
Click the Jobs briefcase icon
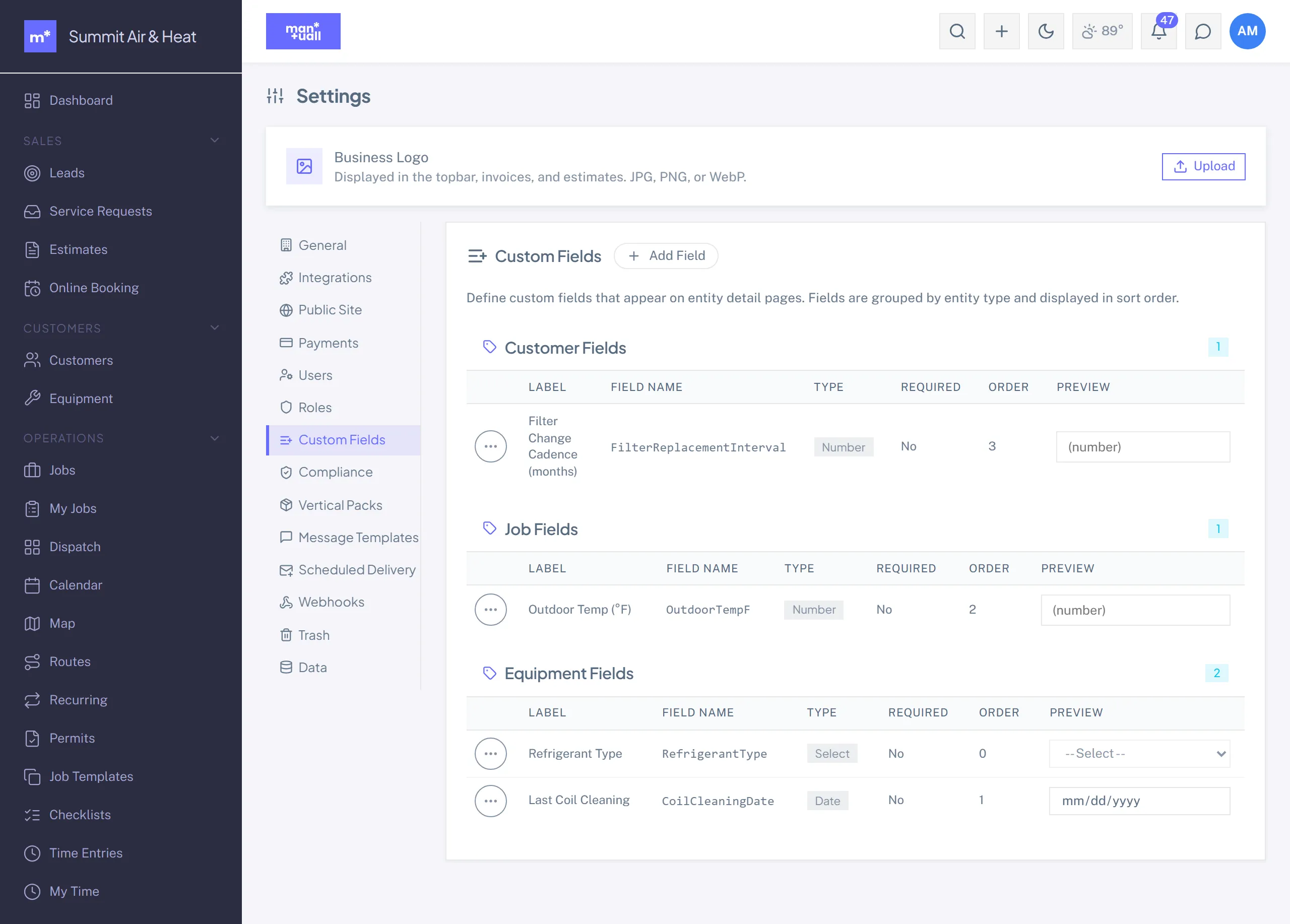click(32, 470)
